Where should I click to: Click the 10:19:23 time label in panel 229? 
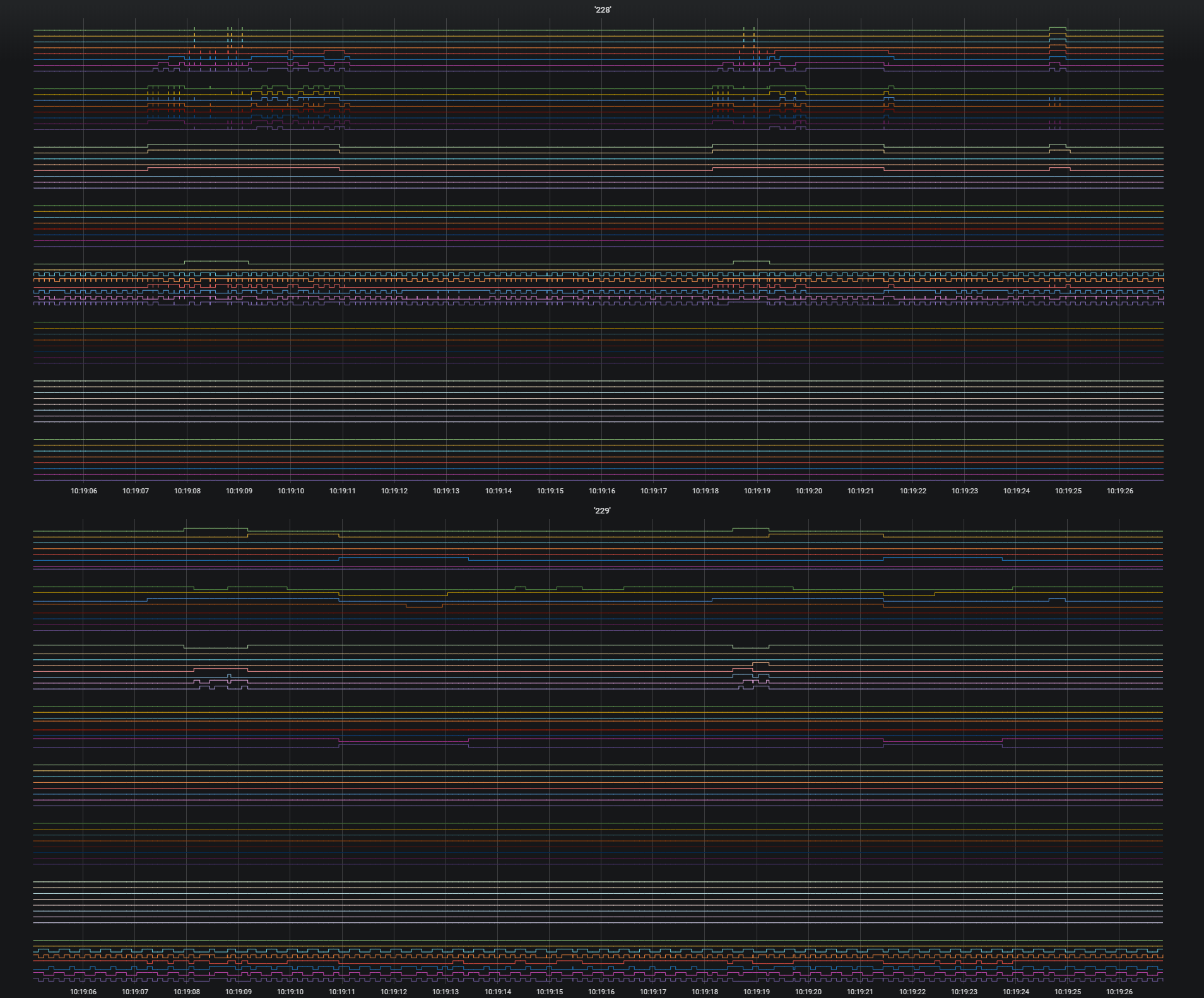[964, 992]
